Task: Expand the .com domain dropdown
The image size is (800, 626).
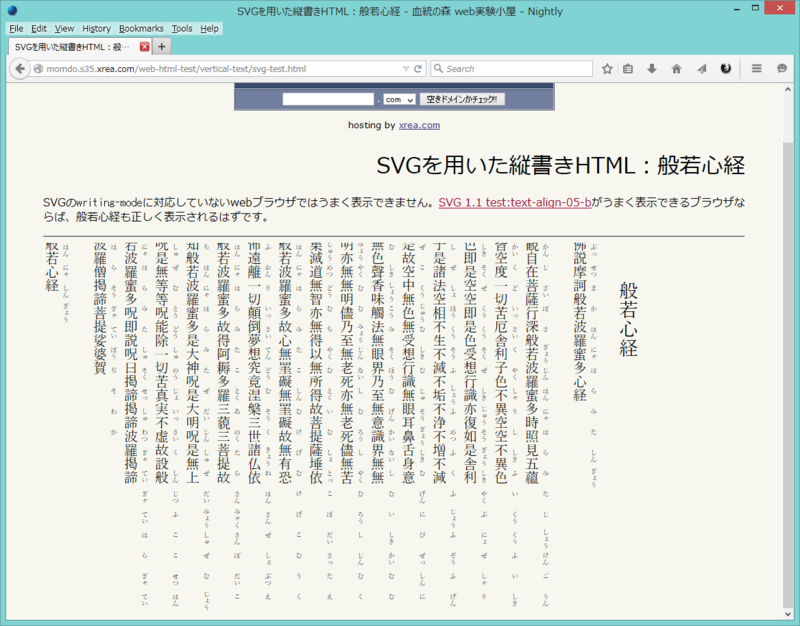Action: point(399,99)
